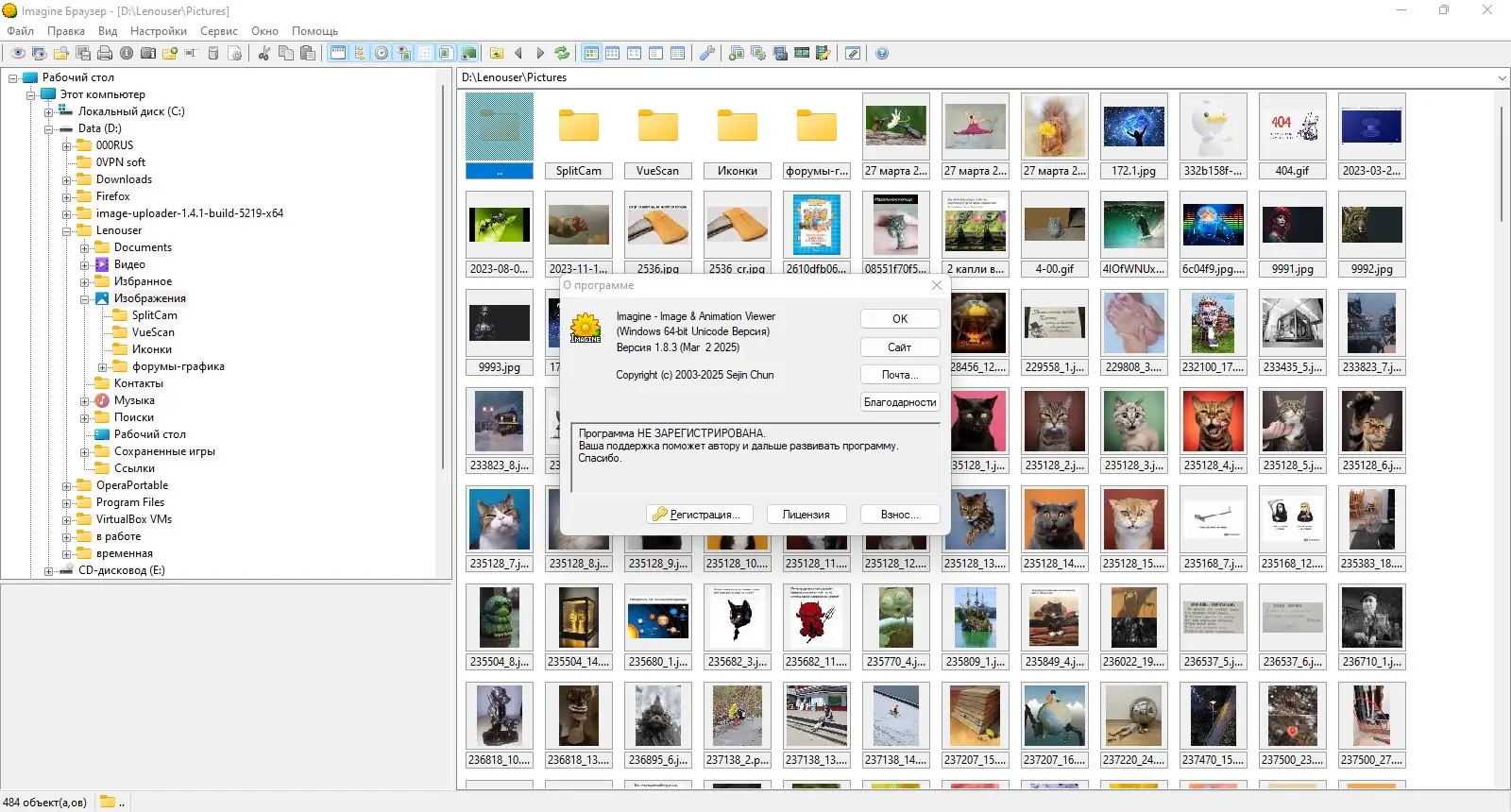
Task: Expand the форумы-графика folder node
Action: pyautogui.click(x=103, y=367)
